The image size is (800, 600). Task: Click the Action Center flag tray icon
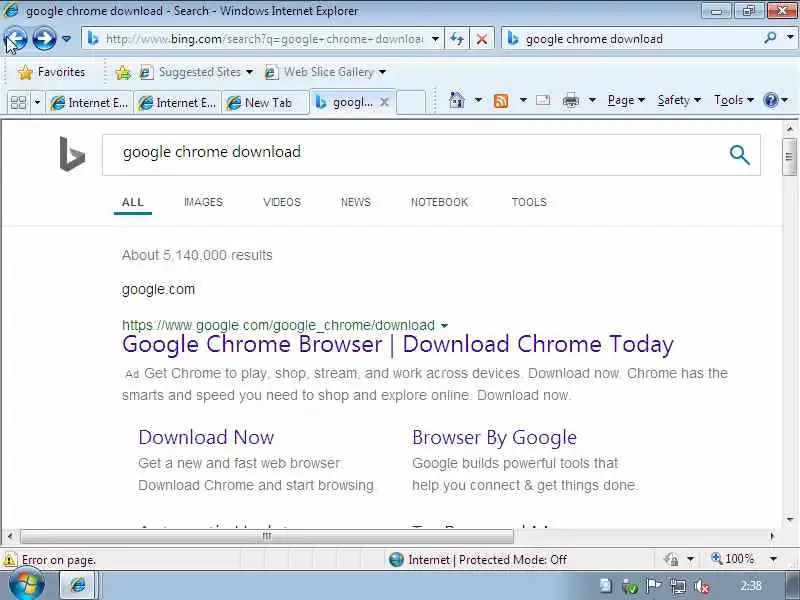654,586
